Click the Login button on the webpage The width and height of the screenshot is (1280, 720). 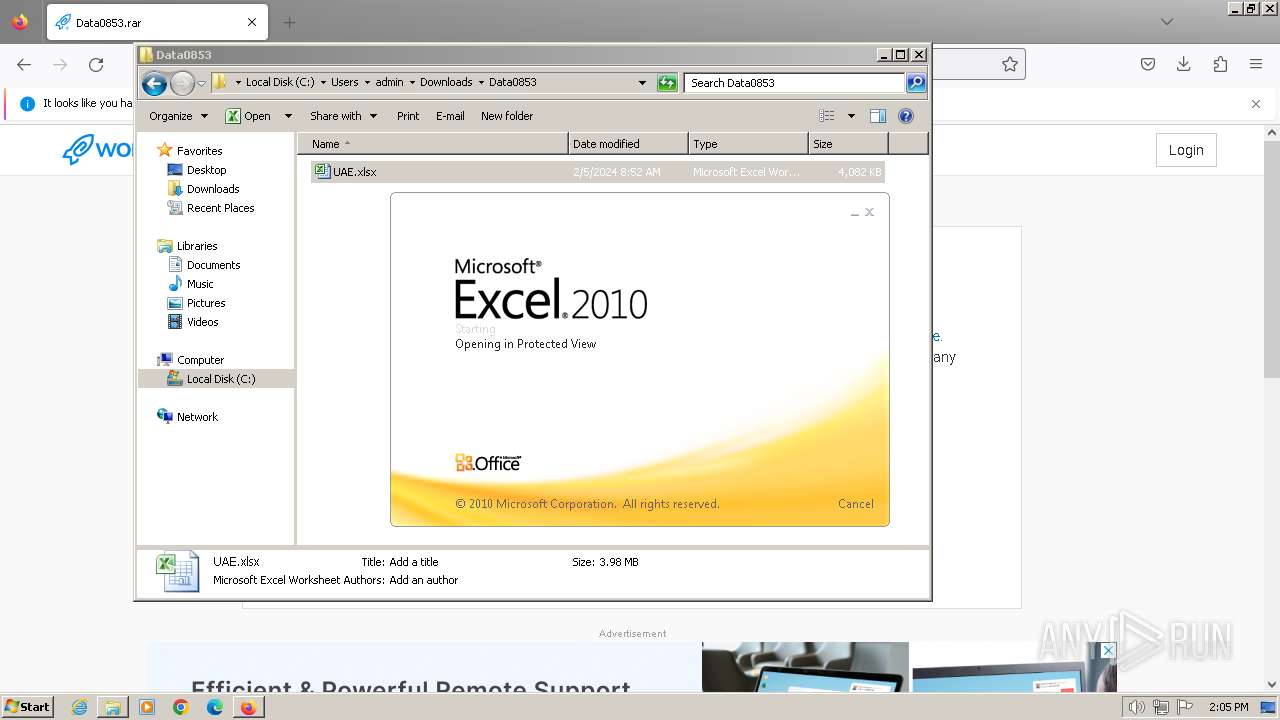point(1186,150)
